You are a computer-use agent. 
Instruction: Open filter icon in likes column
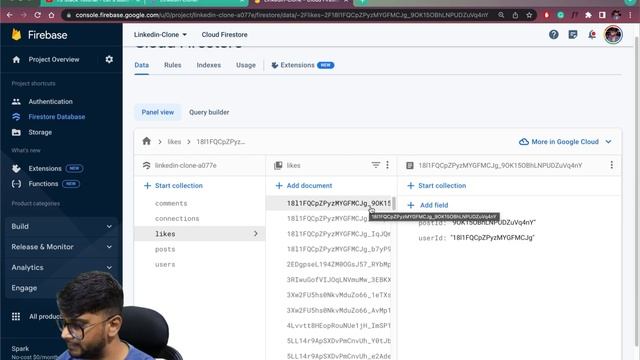(376, 165)
